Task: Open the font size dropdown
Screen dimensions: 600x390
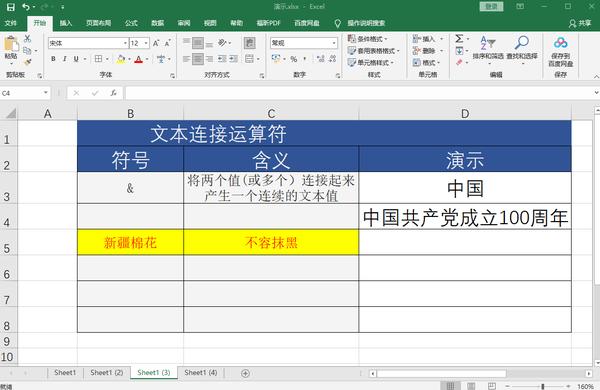Action: [146, 43]
